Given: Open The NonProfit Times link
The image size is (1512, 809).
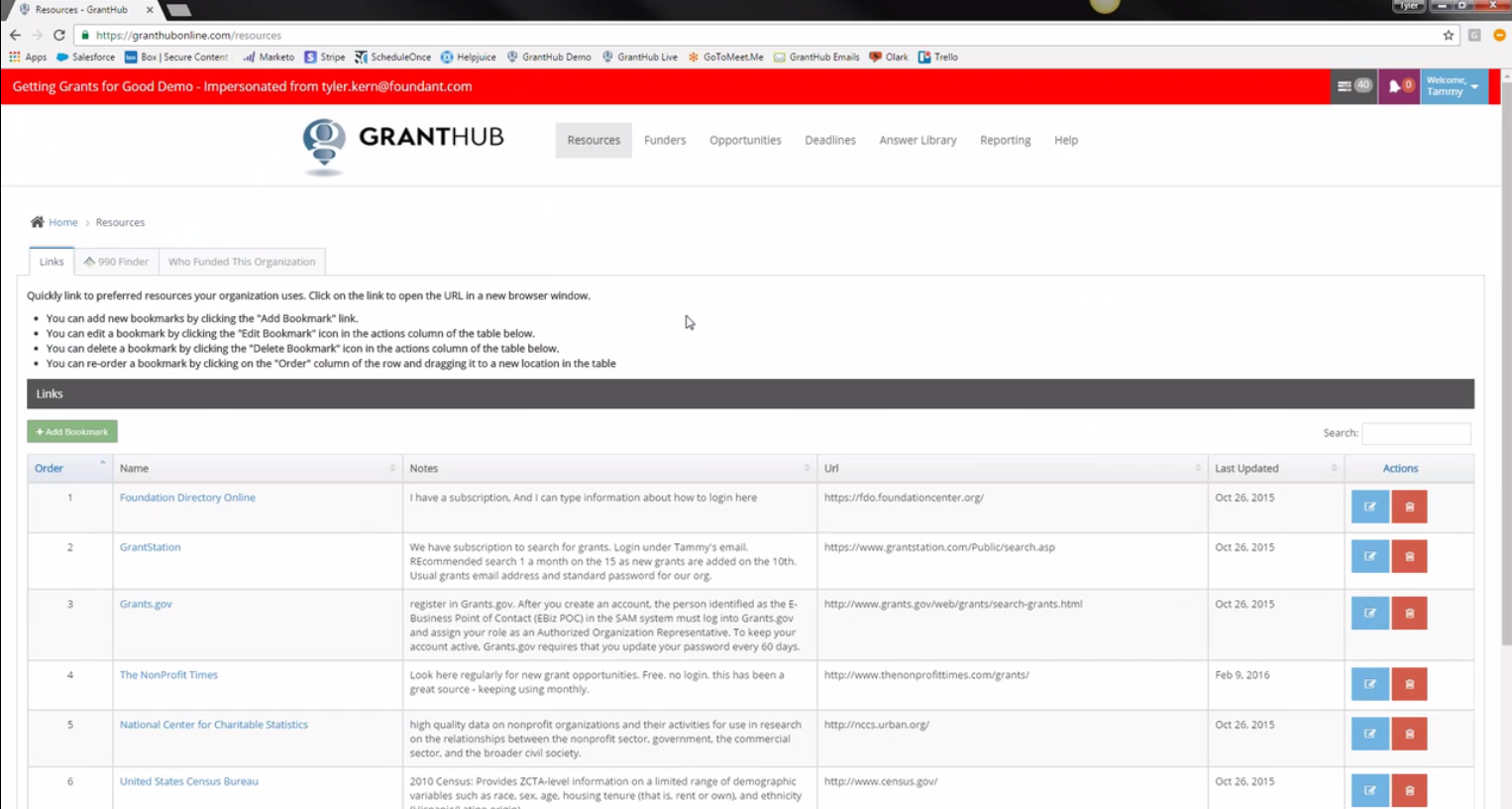Looking at the screenshot, I should click(x=168, y=674).
